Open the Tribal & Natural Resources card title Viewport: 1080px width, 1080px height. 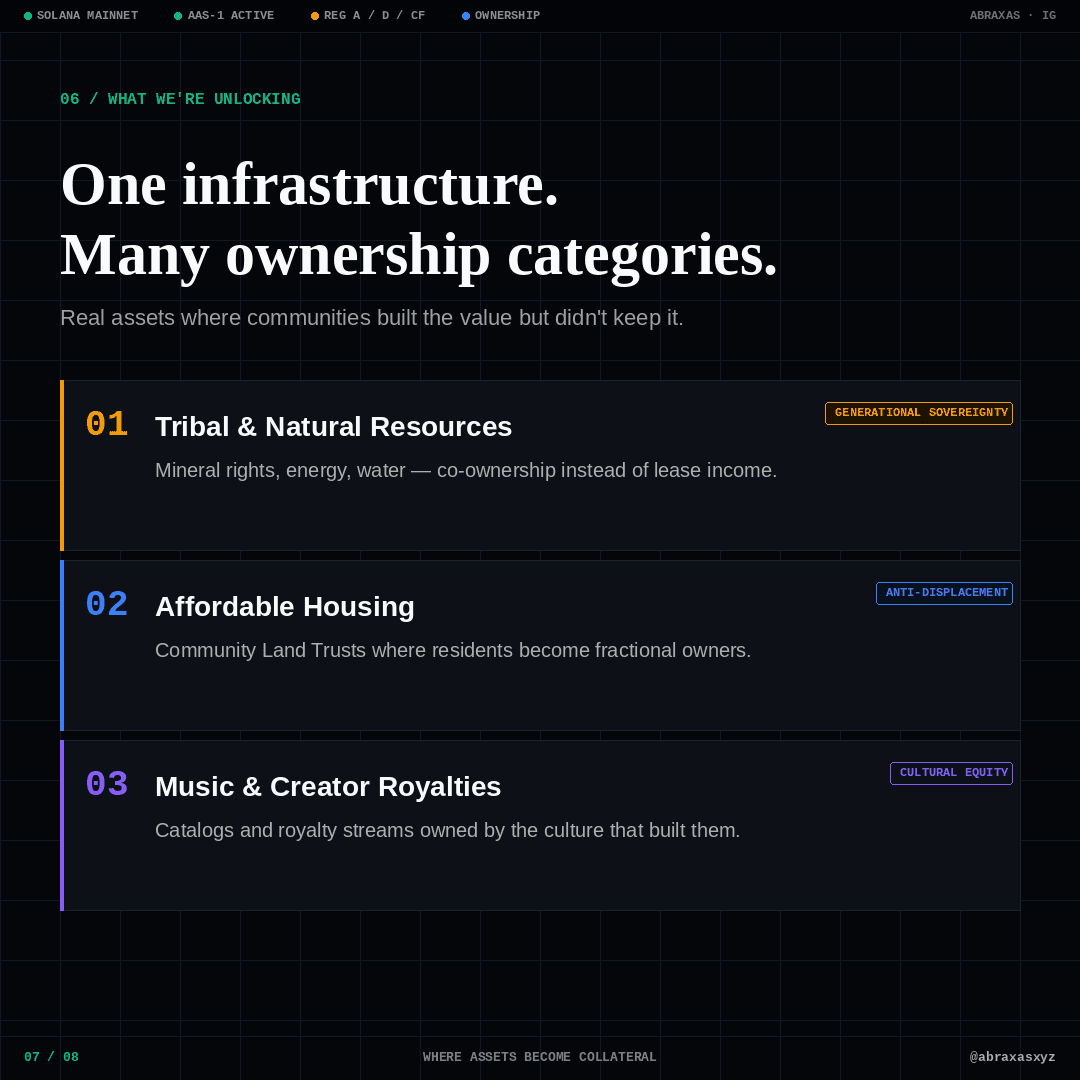(334, 427)
